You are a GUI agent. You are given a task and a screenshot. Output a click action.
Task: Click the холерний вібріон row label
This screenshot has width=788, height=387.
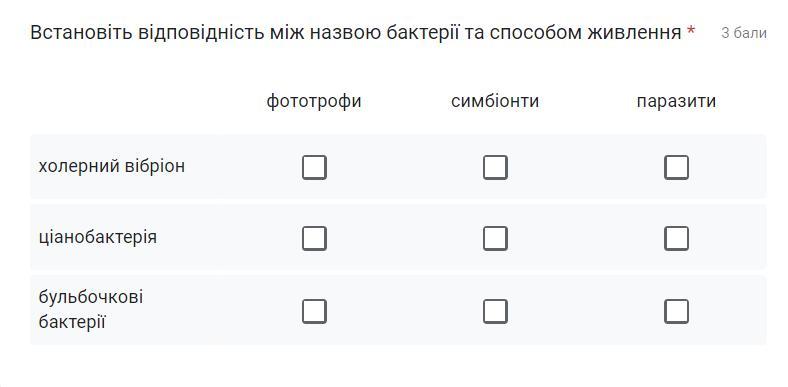pyautogui.click(x=112, y=166)
